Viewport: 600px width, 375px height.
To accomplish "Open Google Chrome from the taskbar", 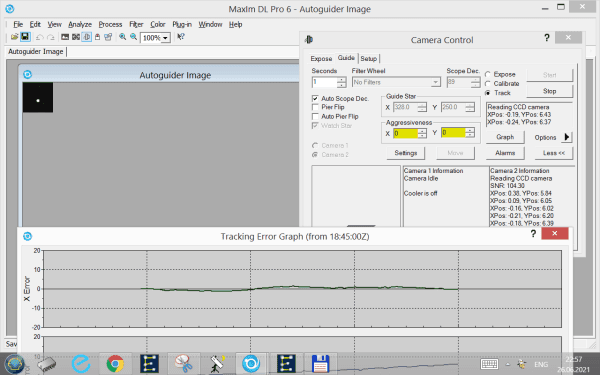I will [115, 364].
